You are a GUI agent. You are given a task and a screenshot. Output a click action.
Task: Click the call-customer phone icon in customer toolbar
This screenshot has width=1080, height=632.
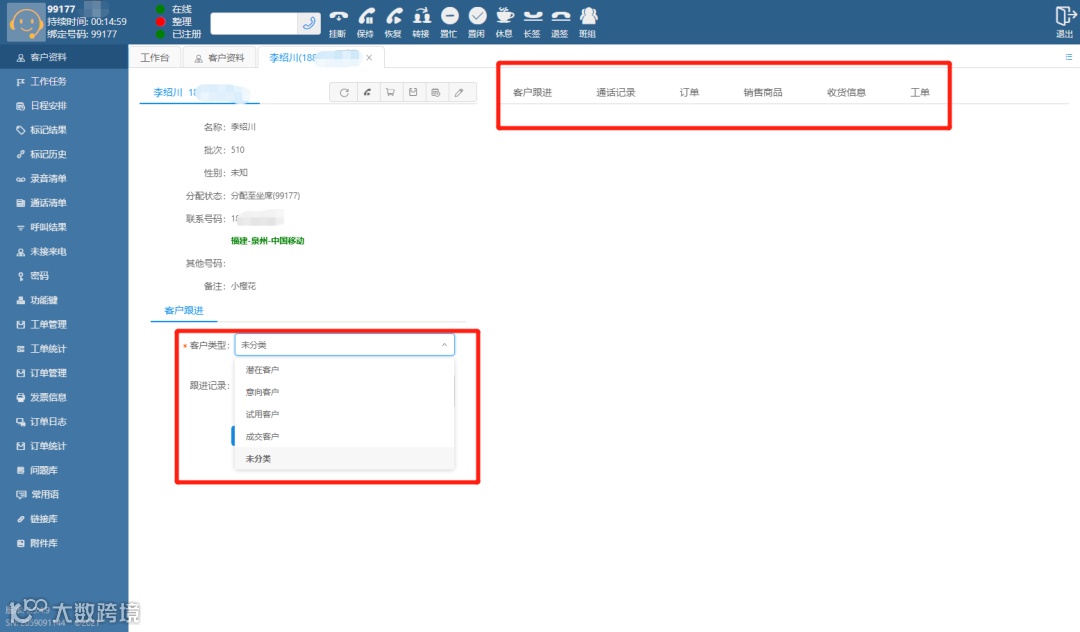pyautogui.click(x=367, y=92)
